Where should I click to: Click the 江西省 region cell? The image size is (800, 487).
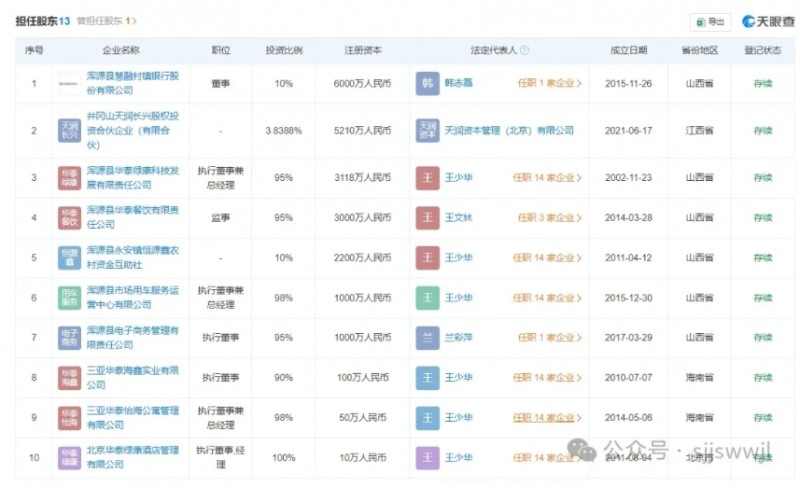click(699, 131)
